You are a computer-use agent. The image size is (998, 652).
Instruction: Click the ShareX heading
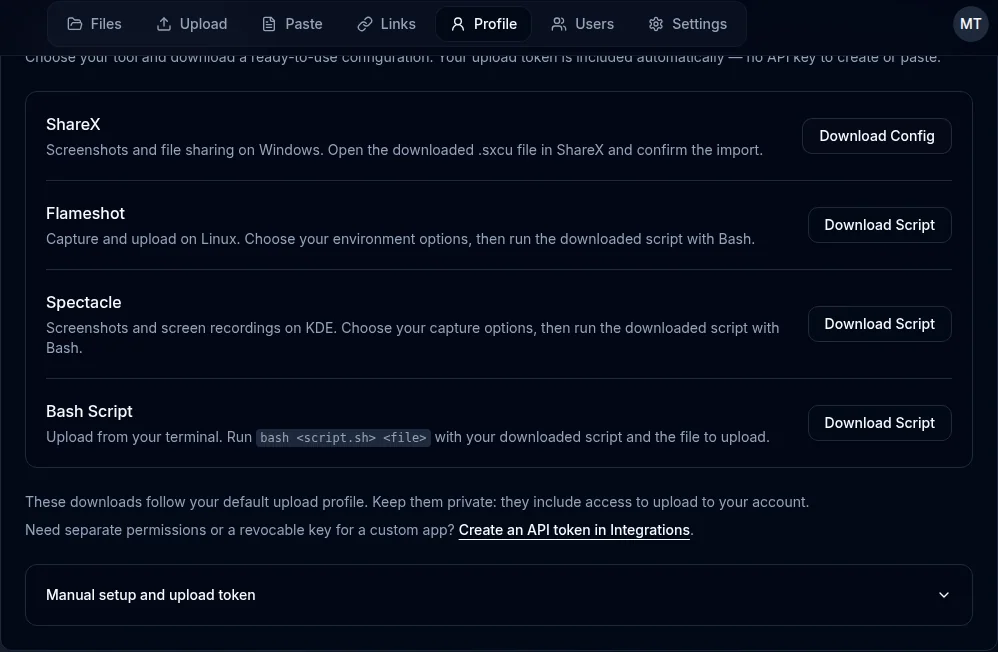[73, 124]
